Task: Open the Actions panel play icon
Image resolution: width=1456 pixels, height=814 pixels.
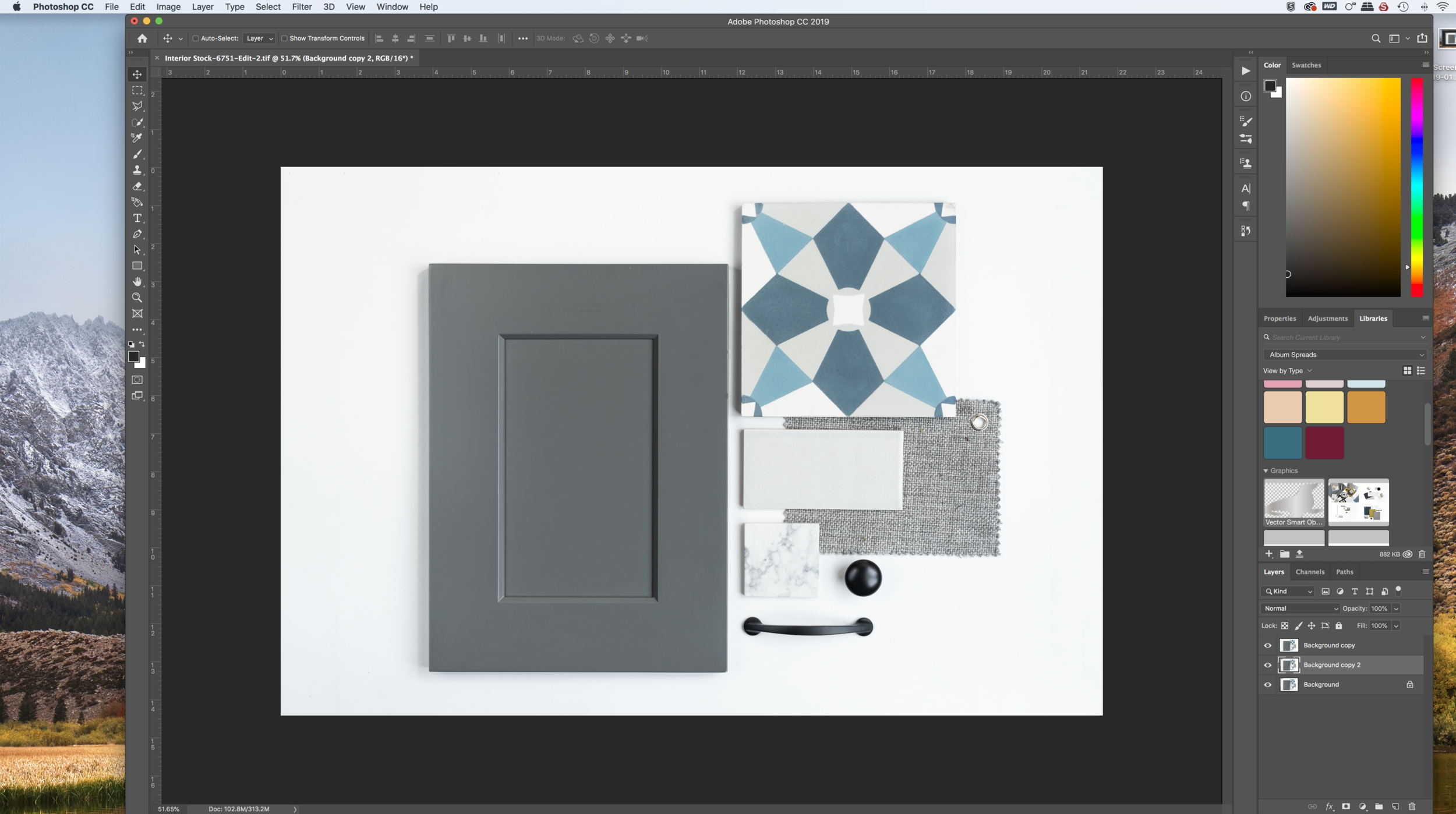Action: coord(1245,71)
